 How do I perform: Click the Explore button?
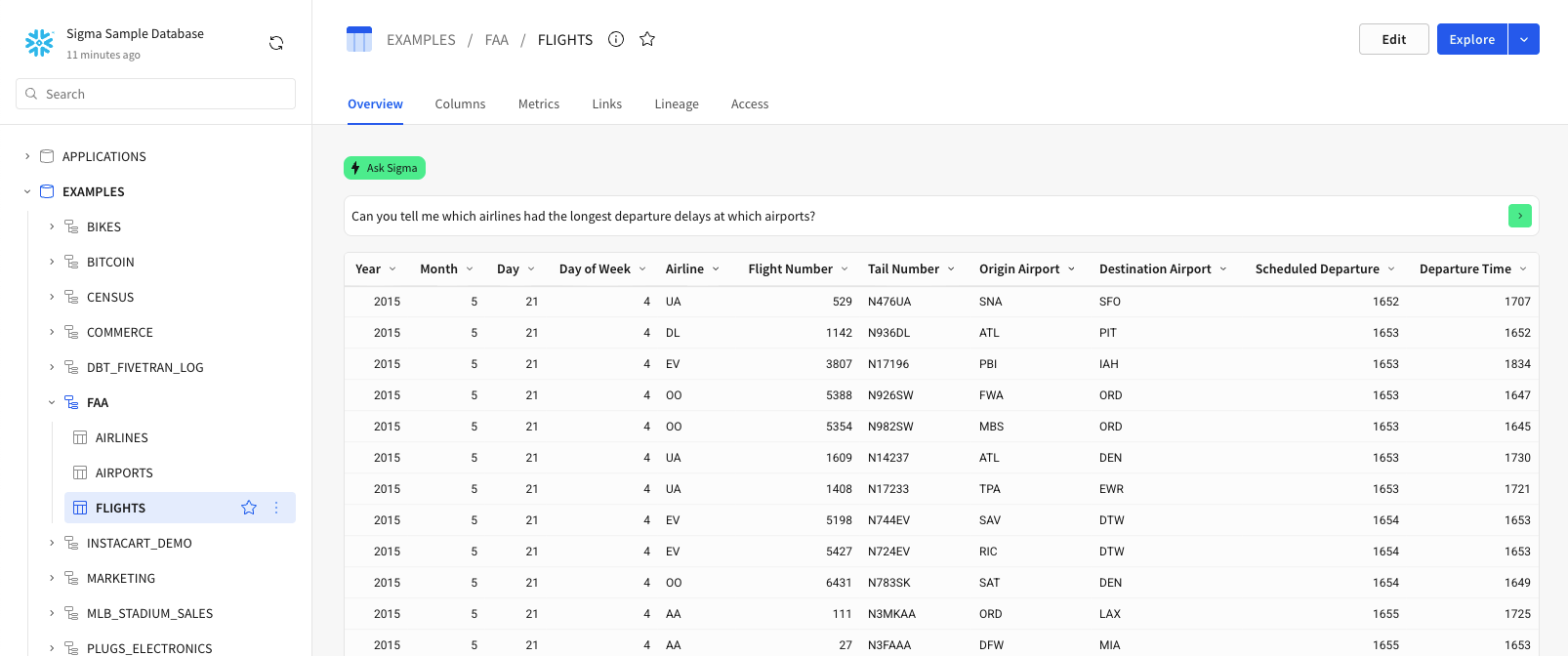(1472, 39)
